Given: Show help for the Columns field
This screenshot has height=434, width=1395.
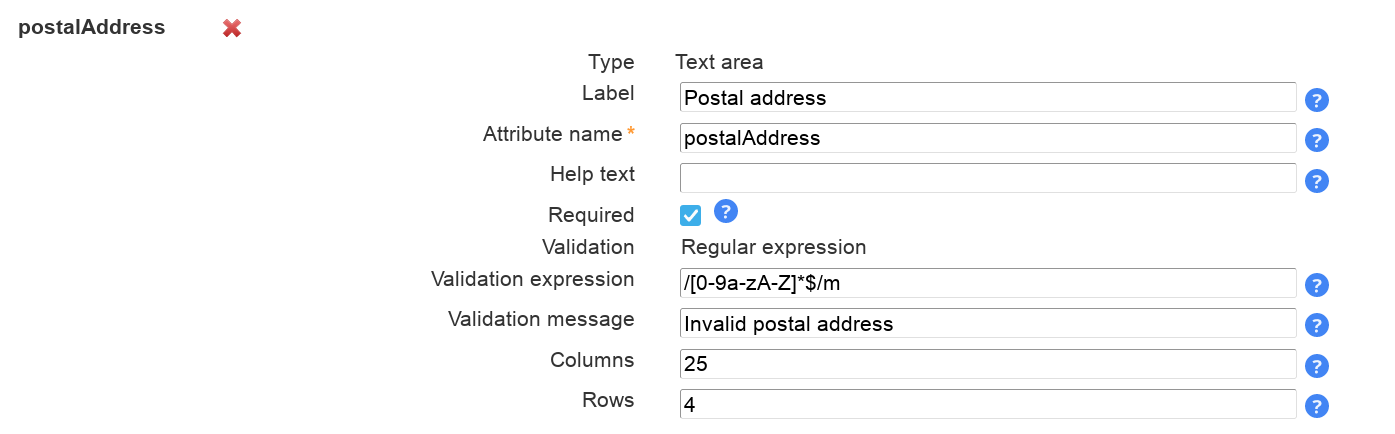Looking at the screenshot, I should tap(1317, 366).
